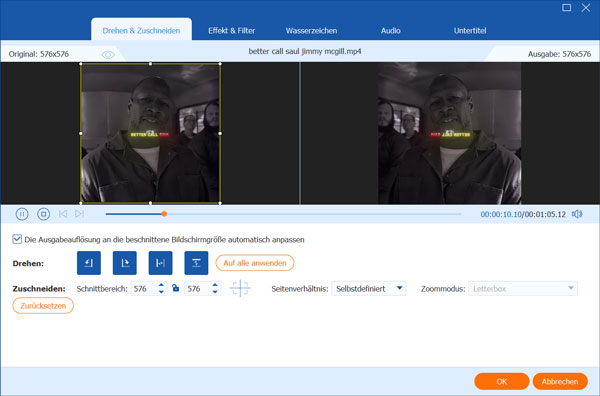Viewport: 600px width, 396px height.
Task: Close the editor window
Action: tap(585, 8)
